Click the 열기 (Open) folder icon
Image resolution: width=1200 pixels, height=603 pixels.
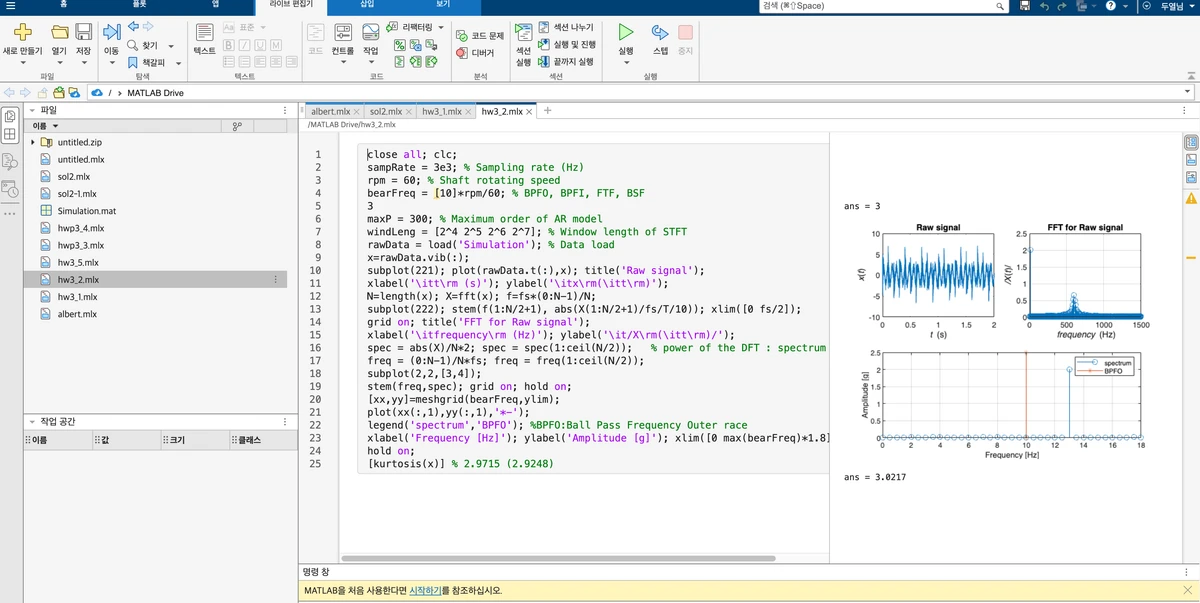(59, 32)
